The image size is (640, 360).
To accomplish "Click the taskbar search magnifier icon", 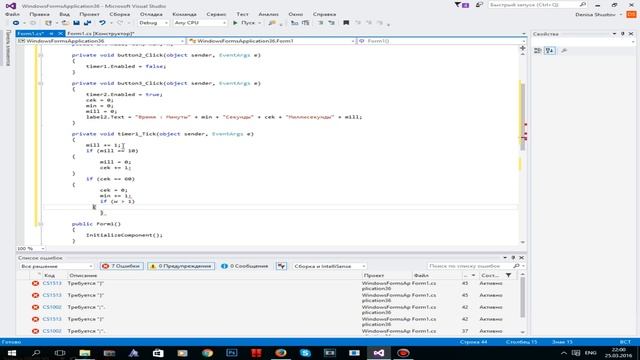I will [x=36, y=353].
